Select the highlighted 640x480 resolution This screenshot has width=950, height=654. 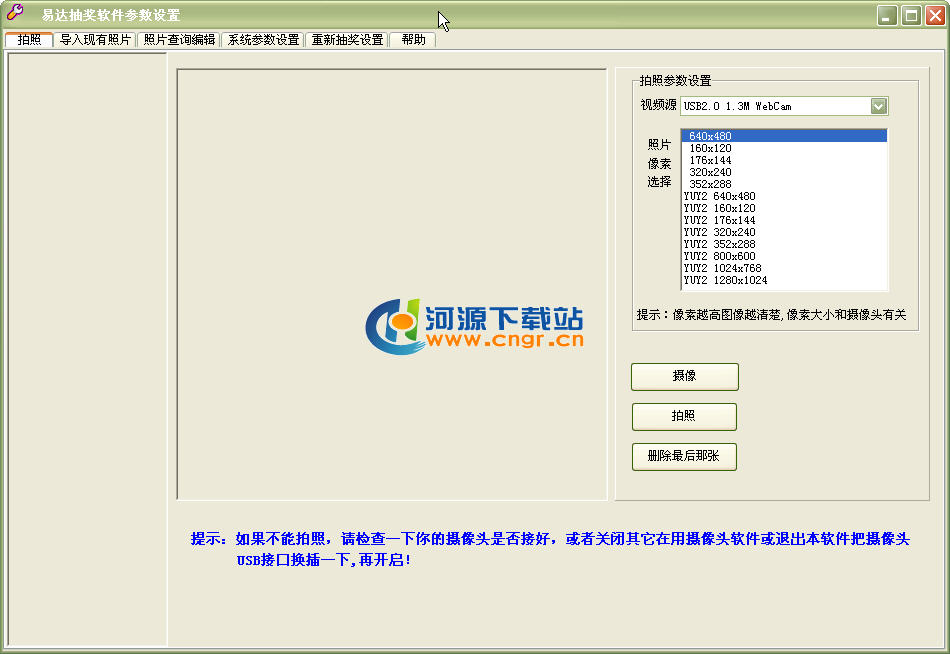(x=784, y=136)
